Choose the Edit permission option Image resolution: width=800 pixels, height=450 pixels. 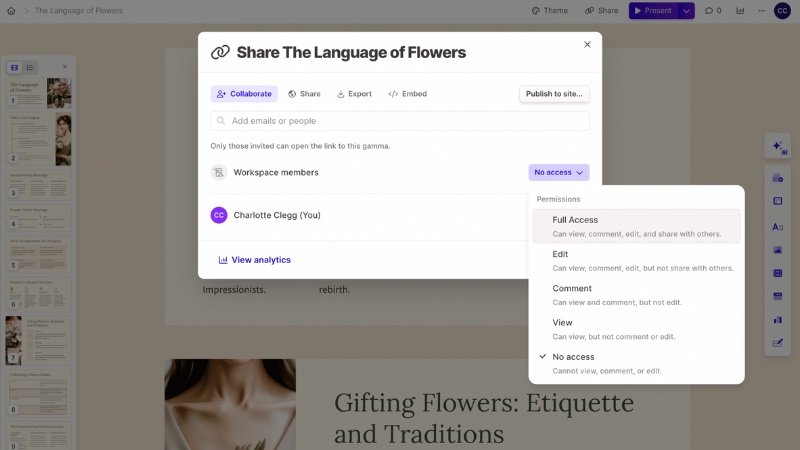click(636, 260)
